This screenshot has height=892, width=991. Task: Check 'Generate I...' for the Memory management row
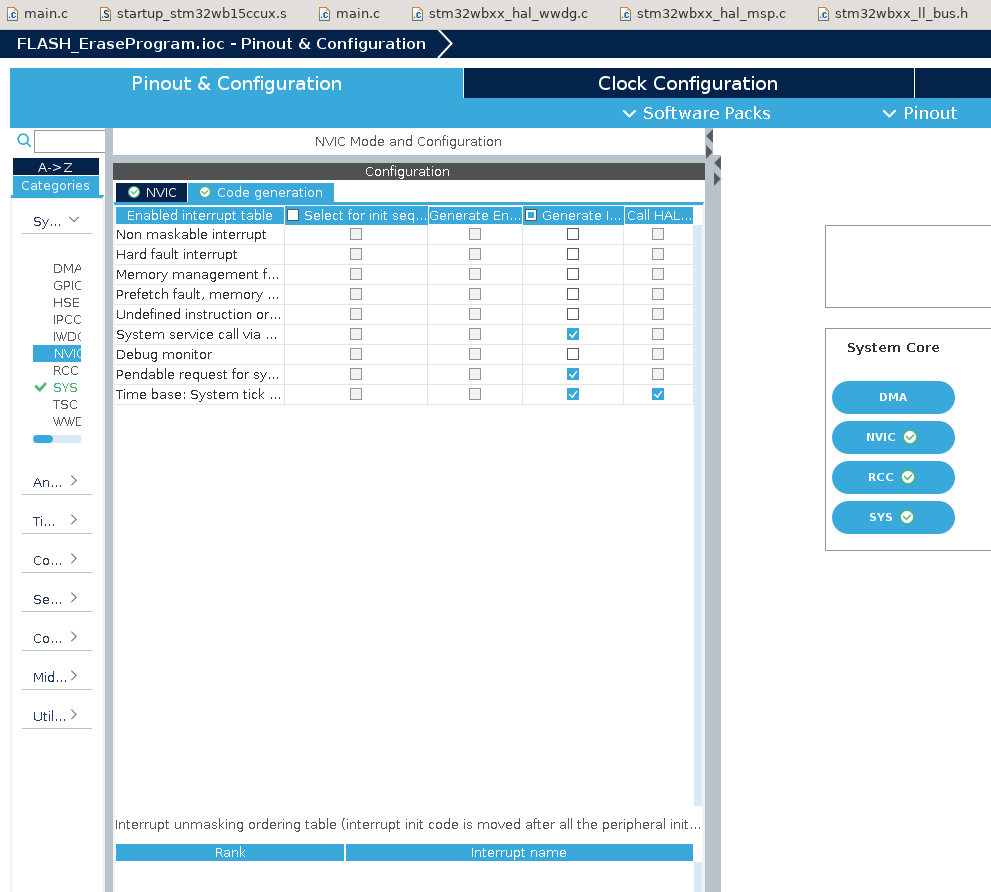[573, 274]
